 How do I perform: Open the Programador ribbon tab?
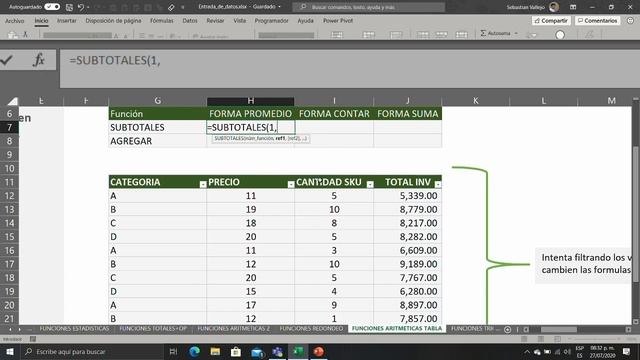(271, 20)
